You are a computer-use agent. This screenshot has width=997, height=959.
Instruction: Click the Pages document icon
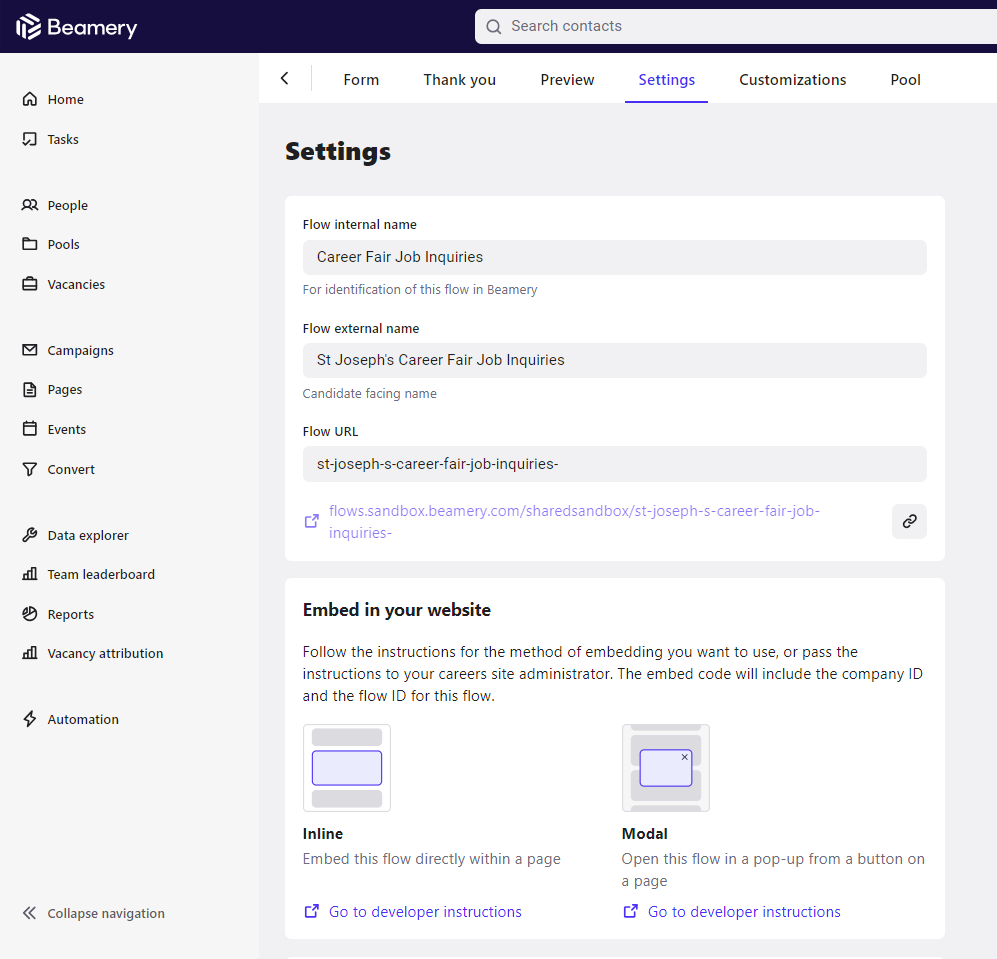pos(30,389)
